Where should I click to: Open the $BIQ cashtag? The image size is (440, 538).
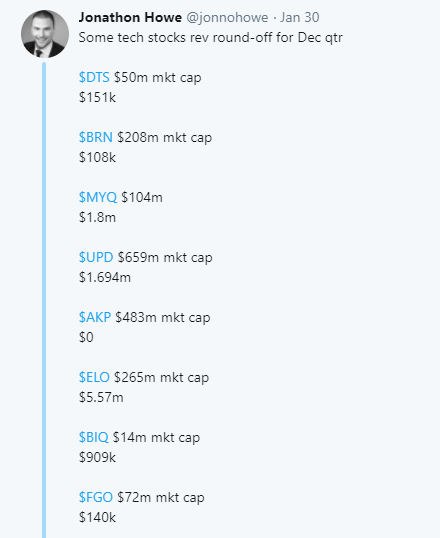[x=94, y=437]
